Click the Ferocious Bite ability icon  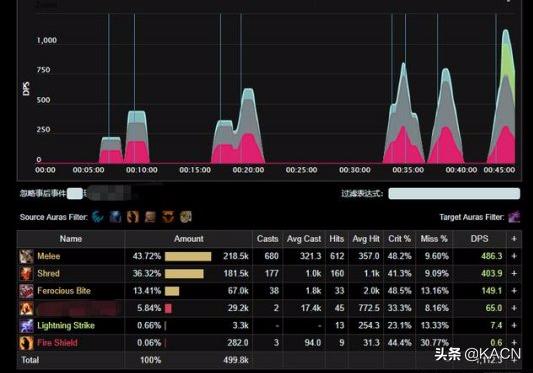click(26, 291)
